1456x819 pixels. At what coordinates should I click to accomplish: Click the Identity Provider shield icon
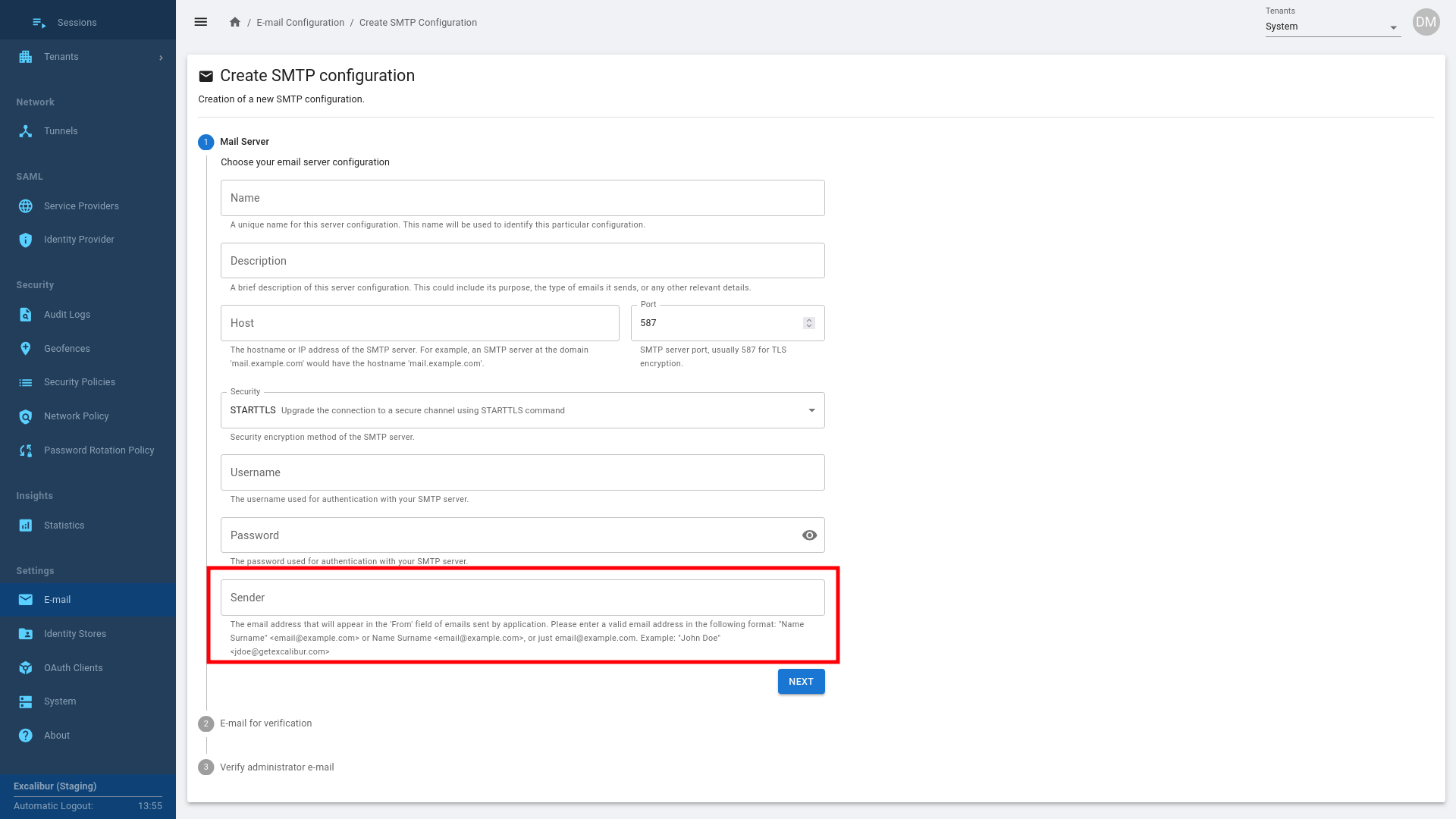click(26, 240)
